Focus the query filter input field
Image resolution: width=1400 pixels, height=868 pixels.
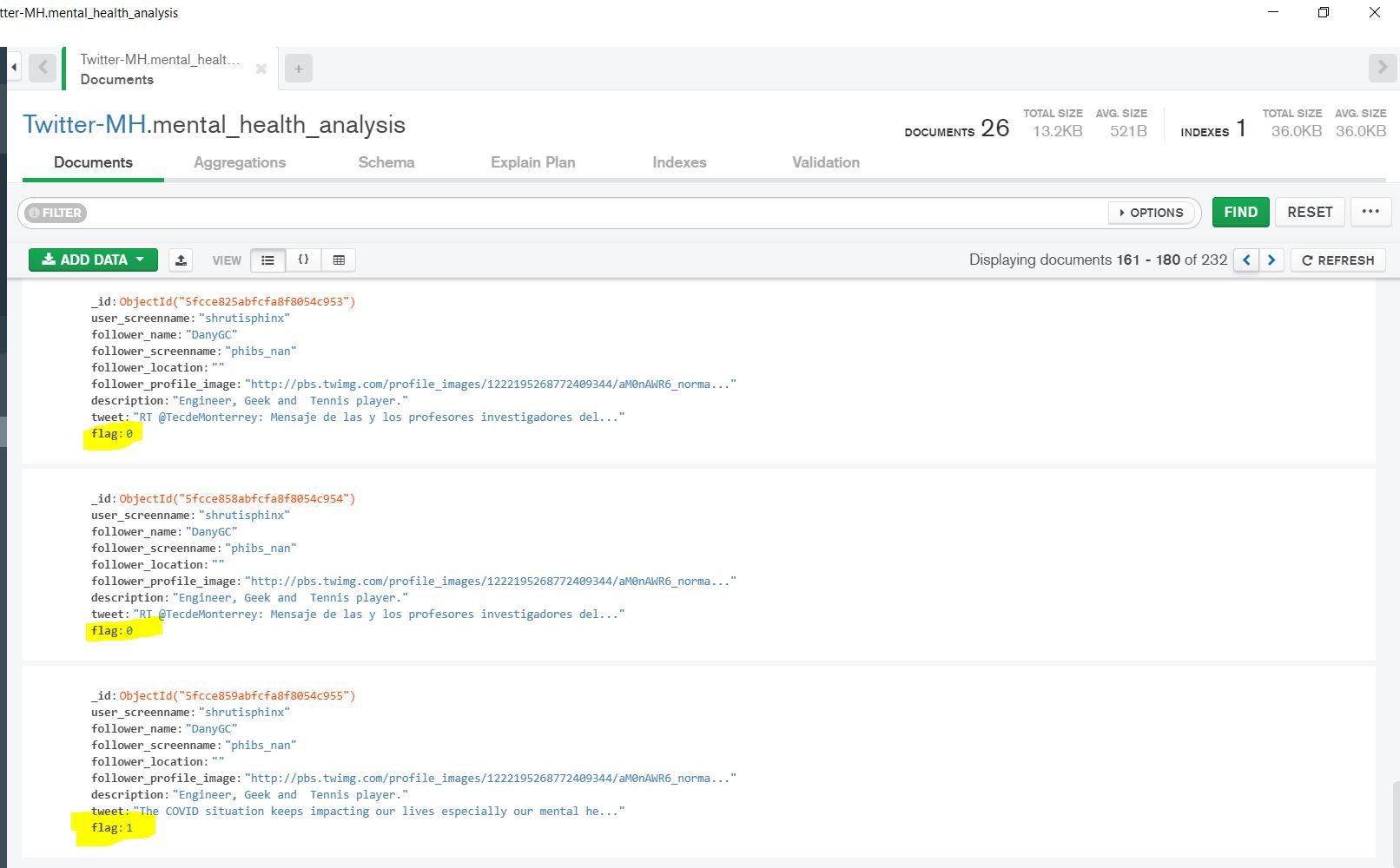[595, 213]
